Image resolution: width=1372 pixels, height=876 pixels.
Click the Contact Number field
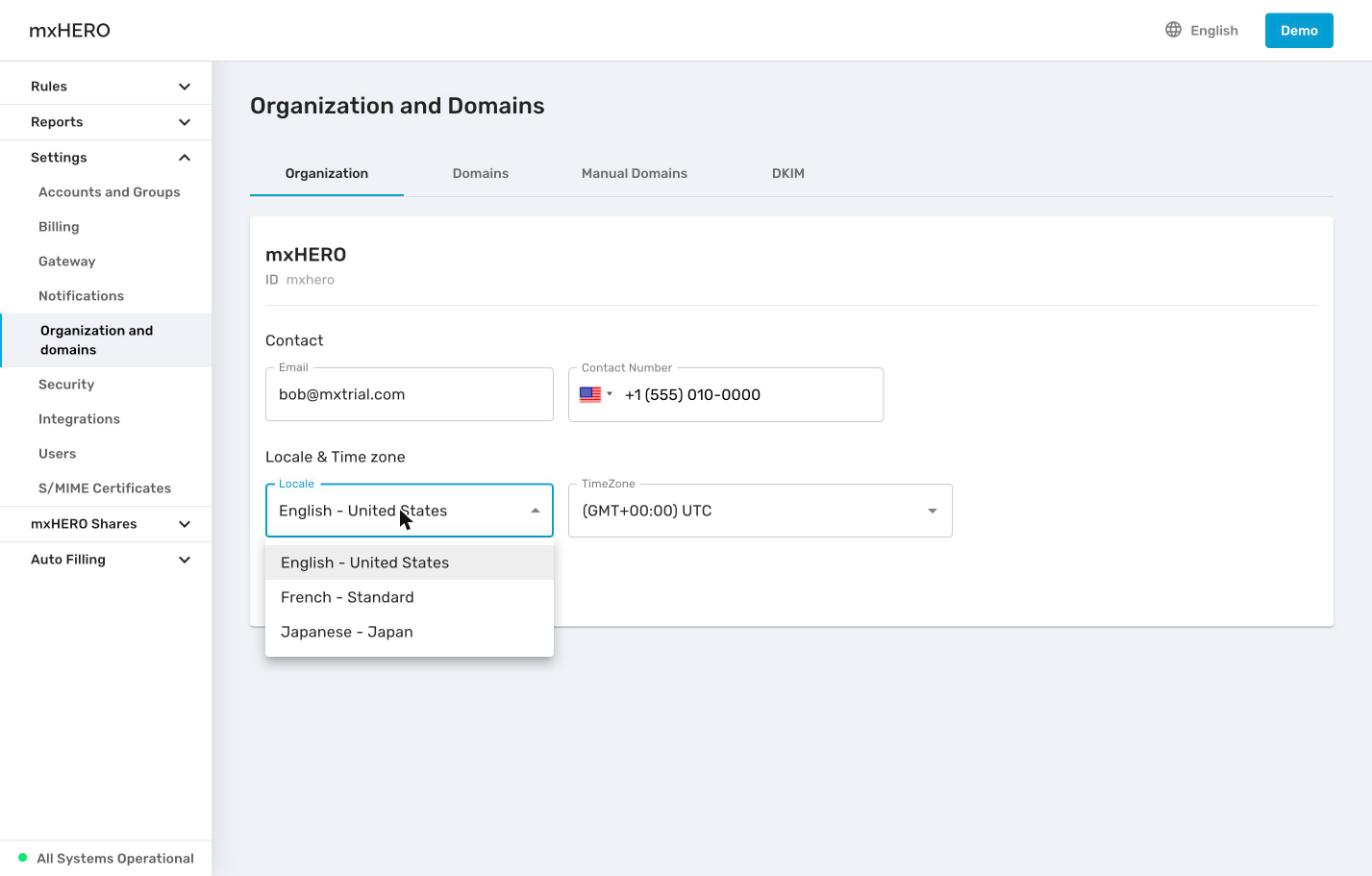point(726,394)
